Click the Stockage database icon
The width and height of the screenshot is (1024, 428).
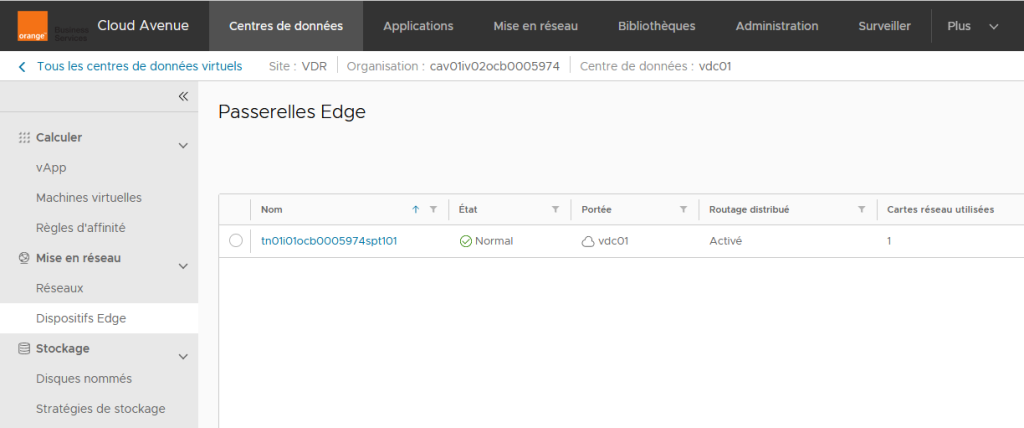tap(24, 349)
